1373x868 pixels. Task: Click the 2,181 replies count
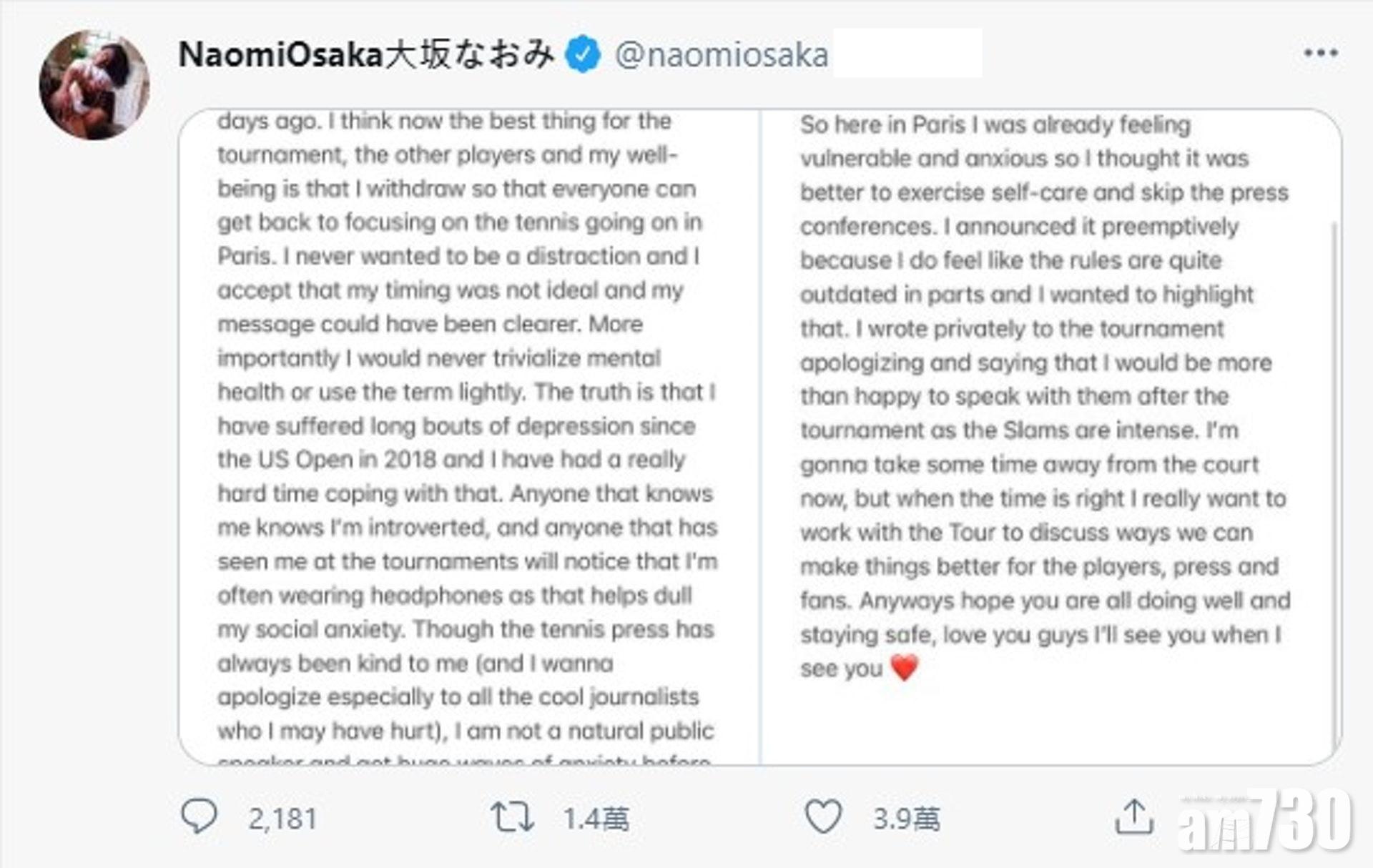(282, 819)
